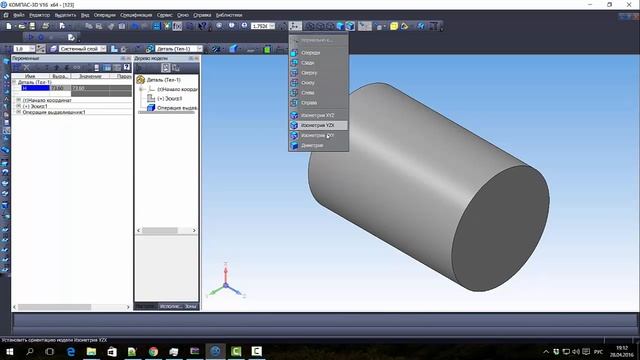This screenshot has width=640, height=360.
Task: Open the System layer dropdown
Action: 103,49
